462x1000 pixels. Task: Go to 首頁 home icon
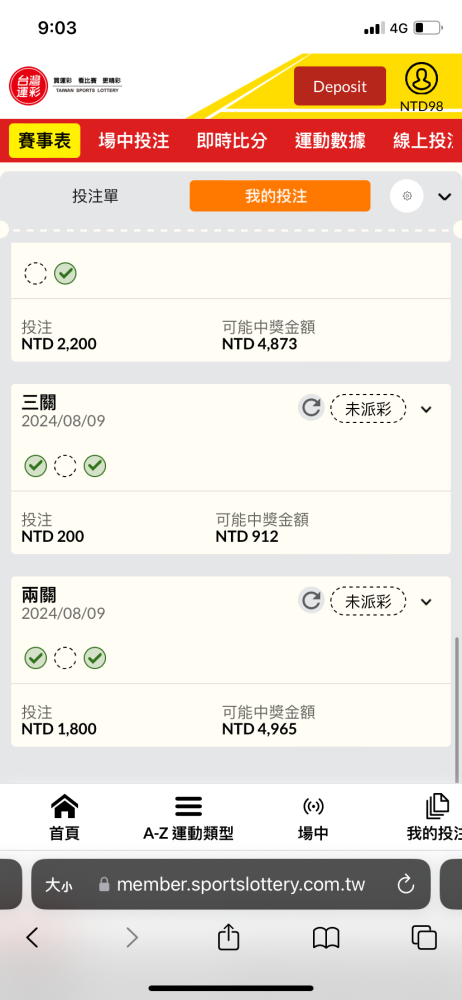point(64,807)
